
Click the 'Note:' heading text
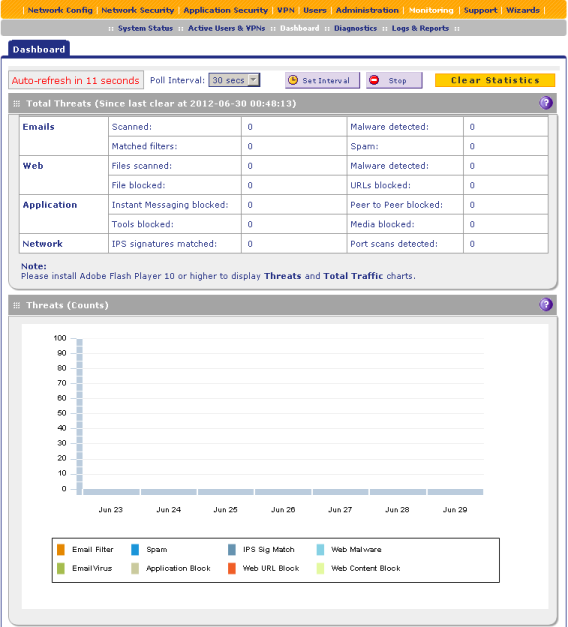pyautogui.click(x=34, y=266)
